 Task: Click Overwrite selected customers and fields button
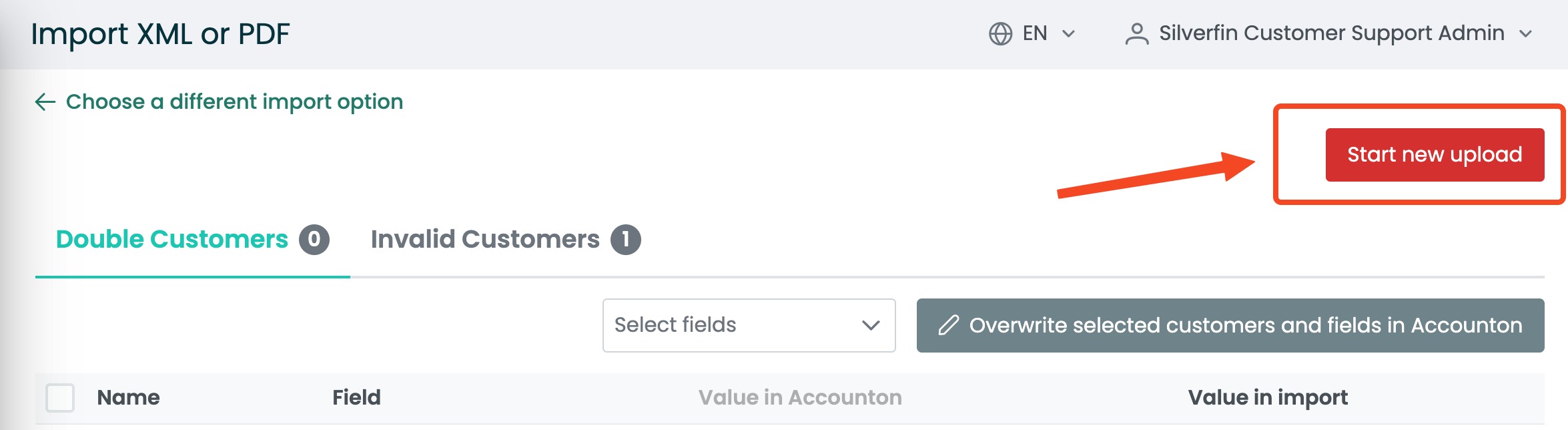click(x=1230, y=325)
